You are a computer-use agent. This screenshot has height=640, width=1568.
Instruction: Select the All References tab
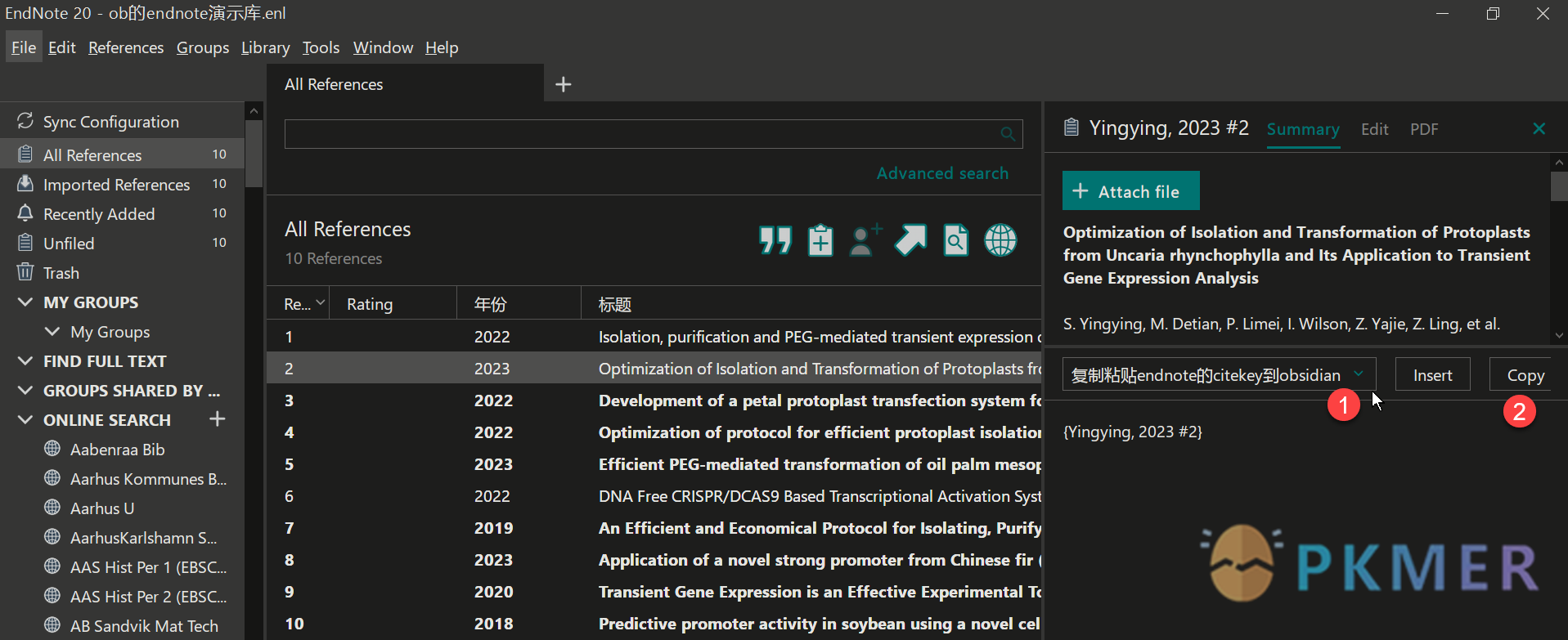tap(405, 84)
